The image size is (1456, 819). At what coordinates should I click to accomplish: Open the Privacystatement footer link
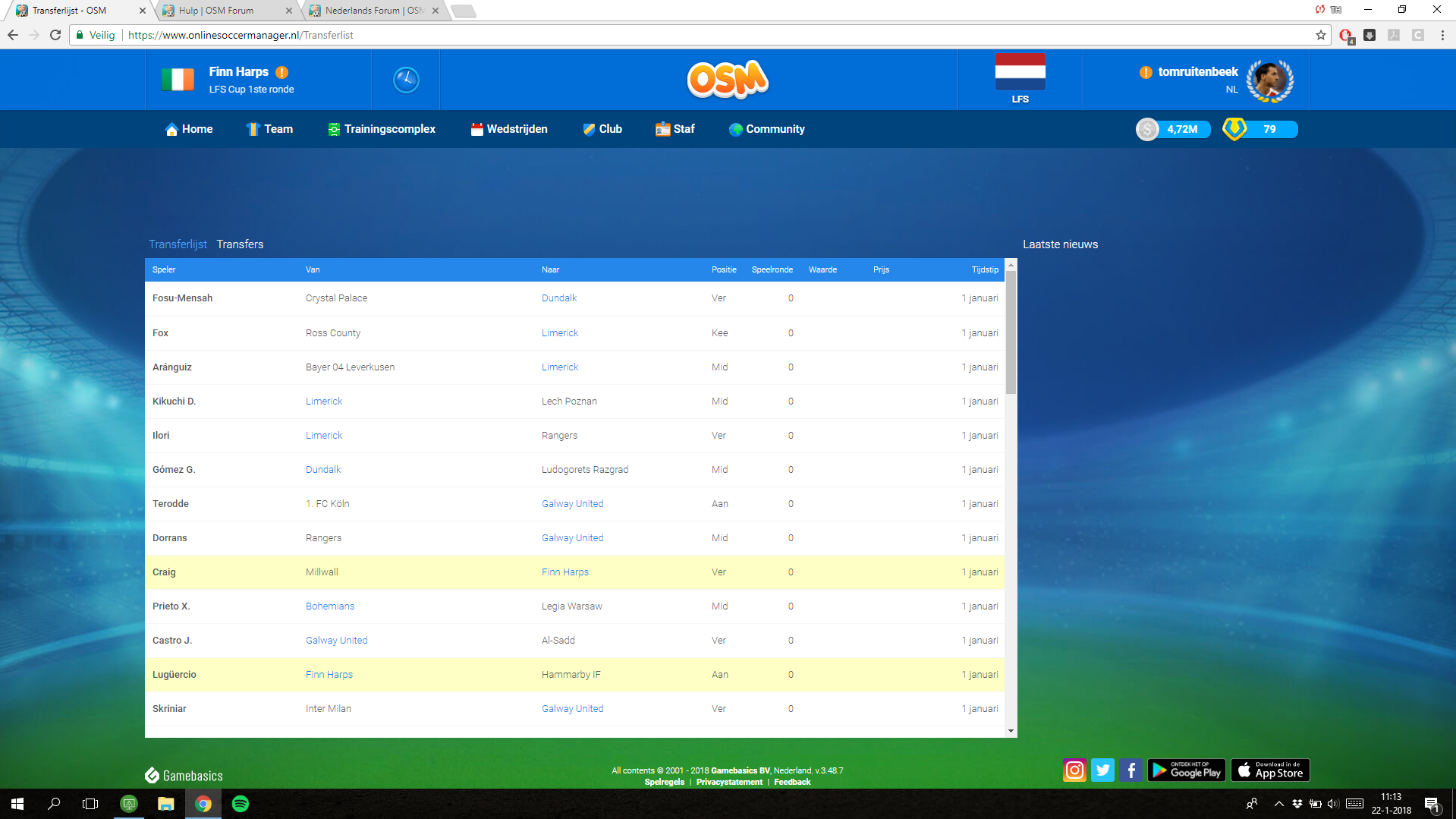point(729,782)
